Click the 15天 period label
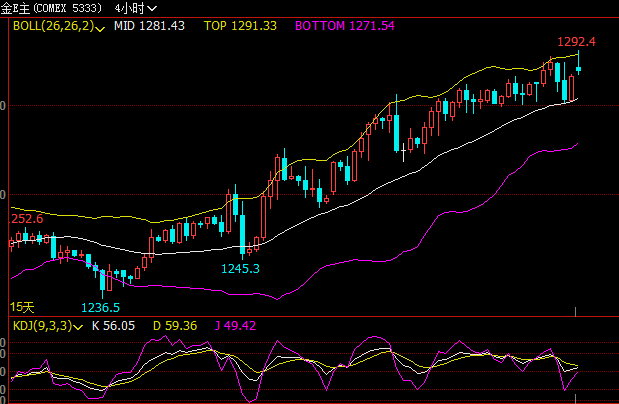619x404 pixels. (22, 307)
